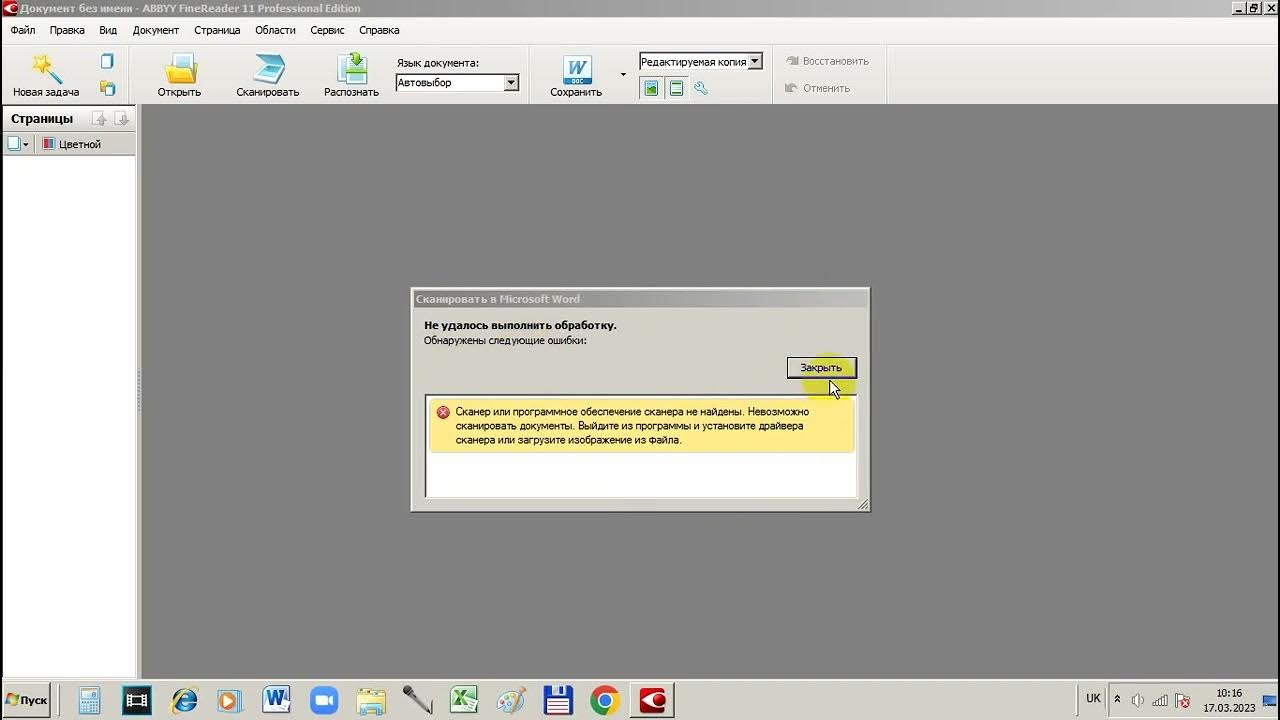
Task: Click the stacked documents icon below new document
Action: (107, 88)
